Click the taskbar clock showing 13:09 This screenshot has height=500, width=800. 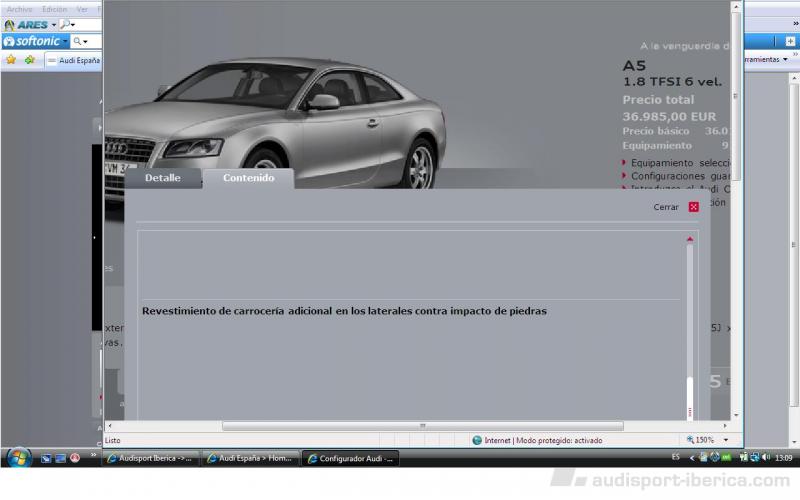tap(784, 458)
